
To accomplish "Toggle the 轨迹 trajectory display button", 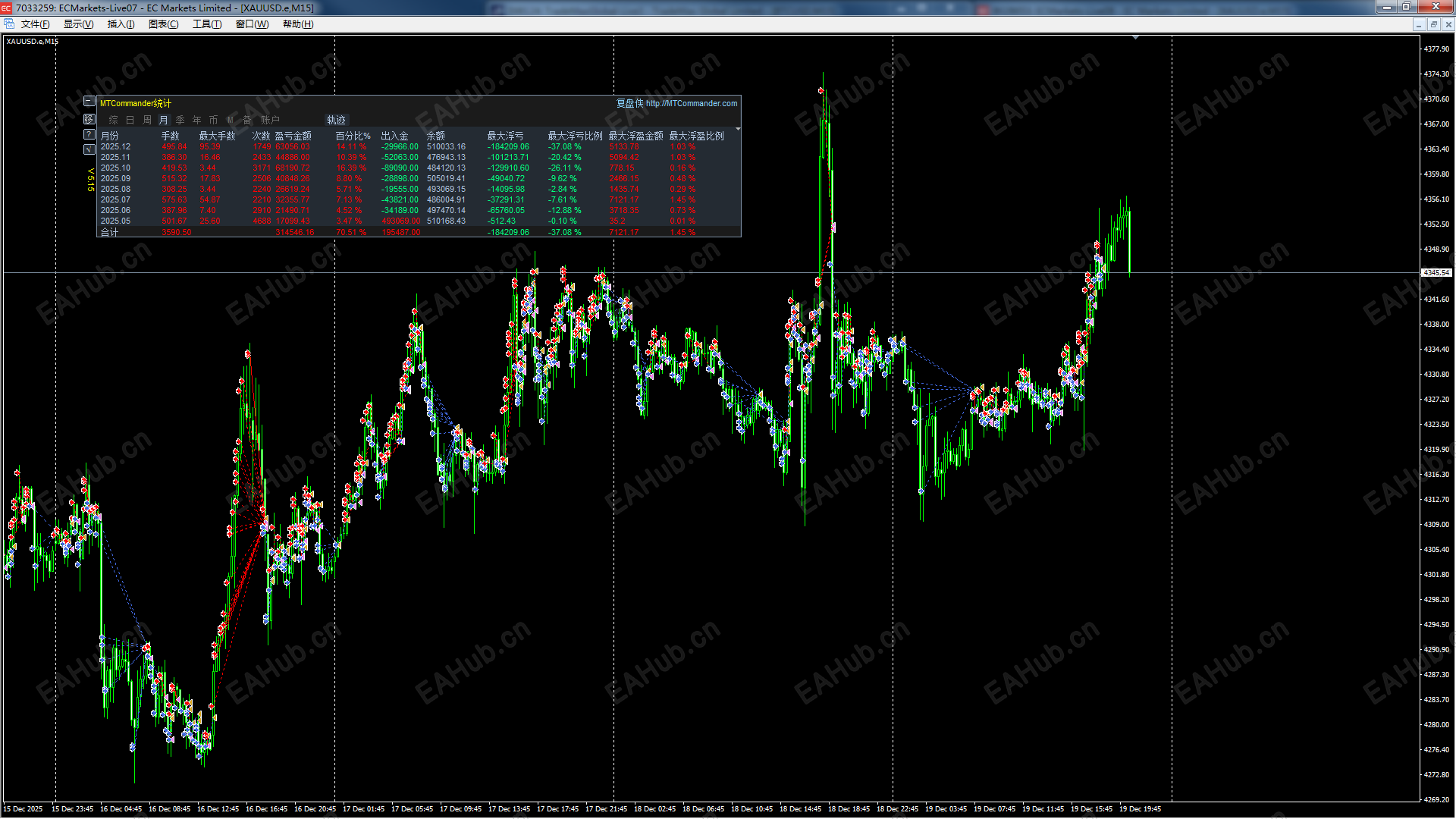I will [x=336, y=119].
